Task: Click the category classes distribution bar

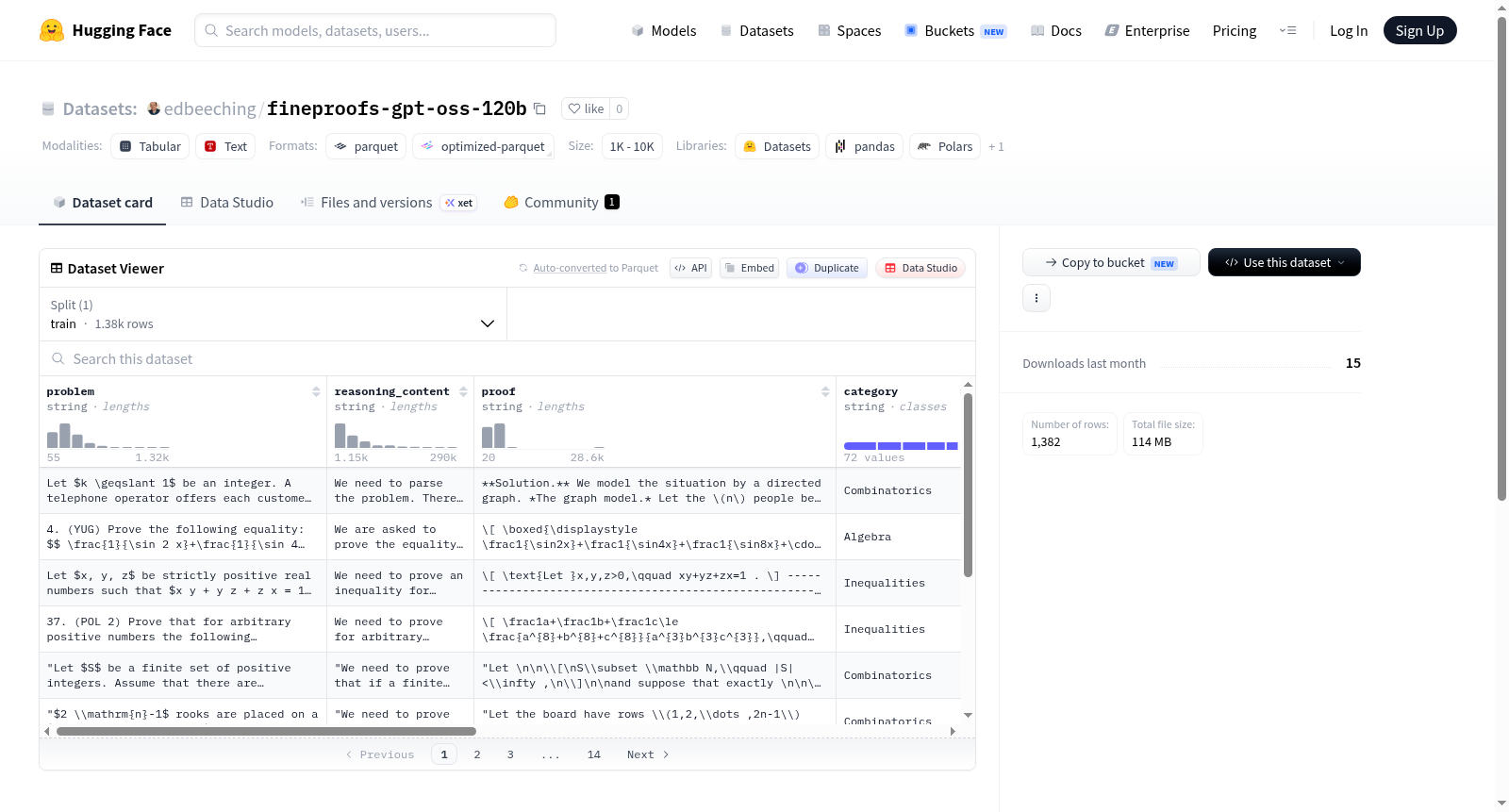Action: (901, 445)
